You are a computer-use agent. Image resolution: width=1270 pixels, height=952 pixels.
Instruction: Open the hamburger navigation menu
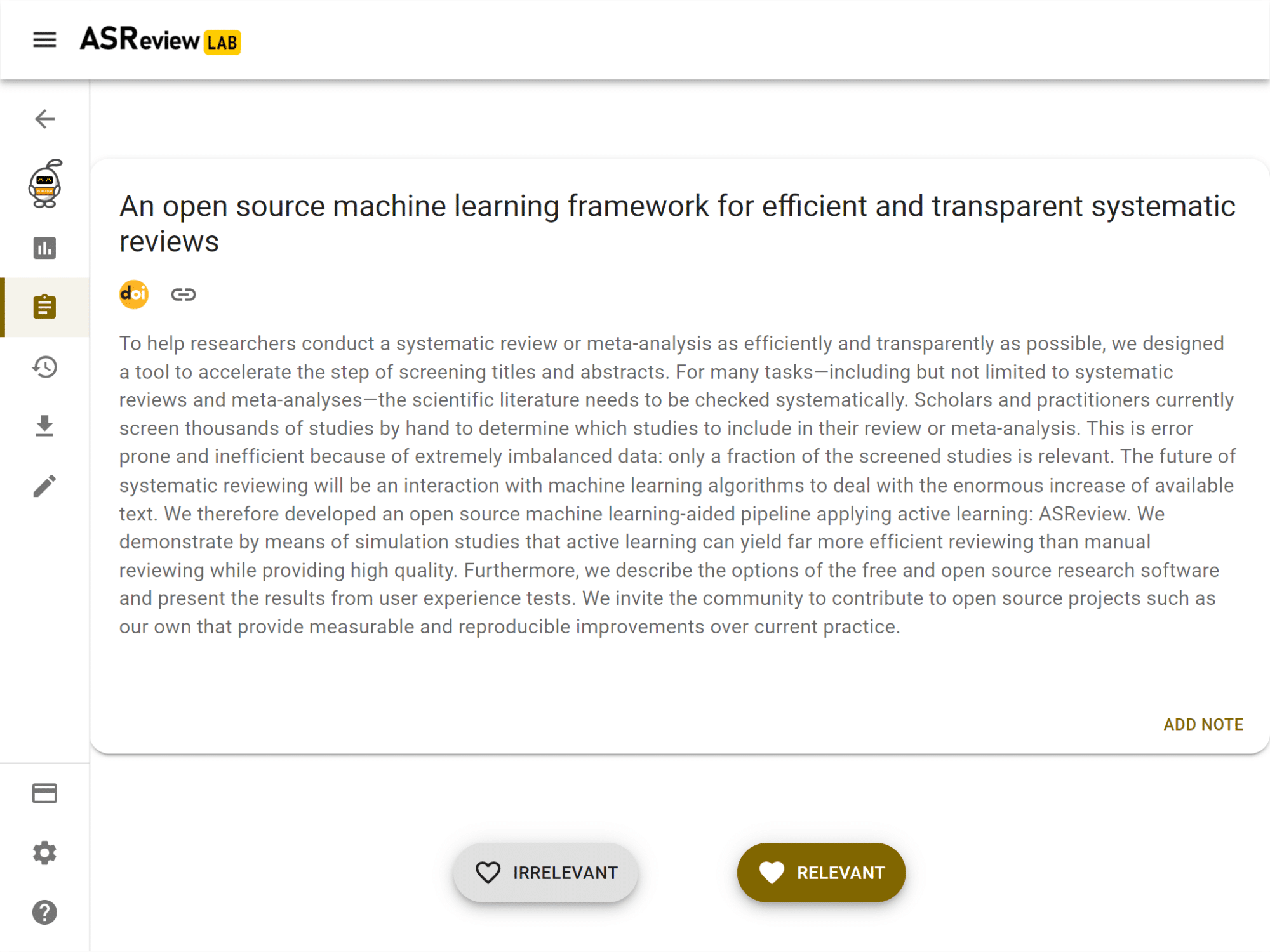tap(44, 40)
